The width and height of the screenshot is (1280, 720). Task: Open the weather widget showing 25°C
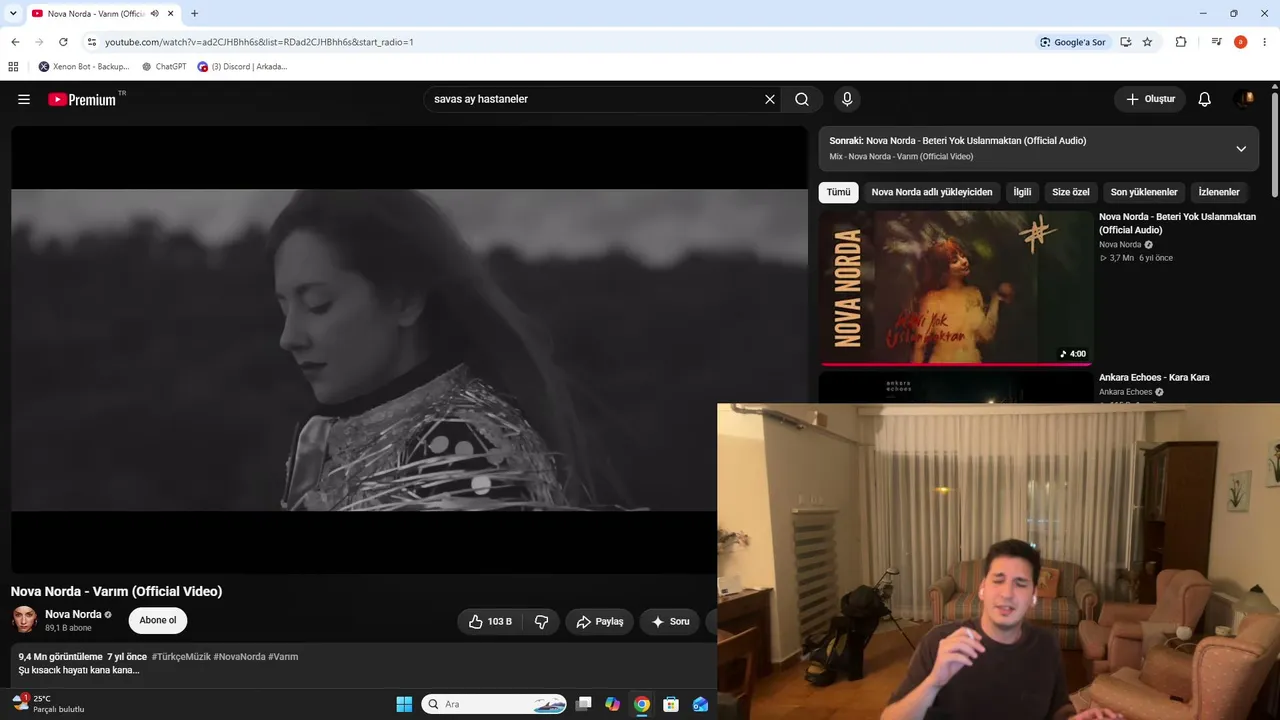[x=48, y=704]
